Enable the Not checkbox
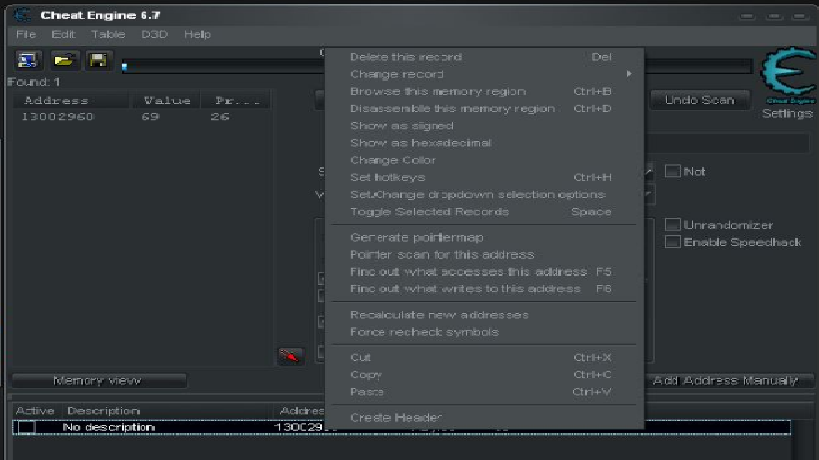 (x=673, y=171)
